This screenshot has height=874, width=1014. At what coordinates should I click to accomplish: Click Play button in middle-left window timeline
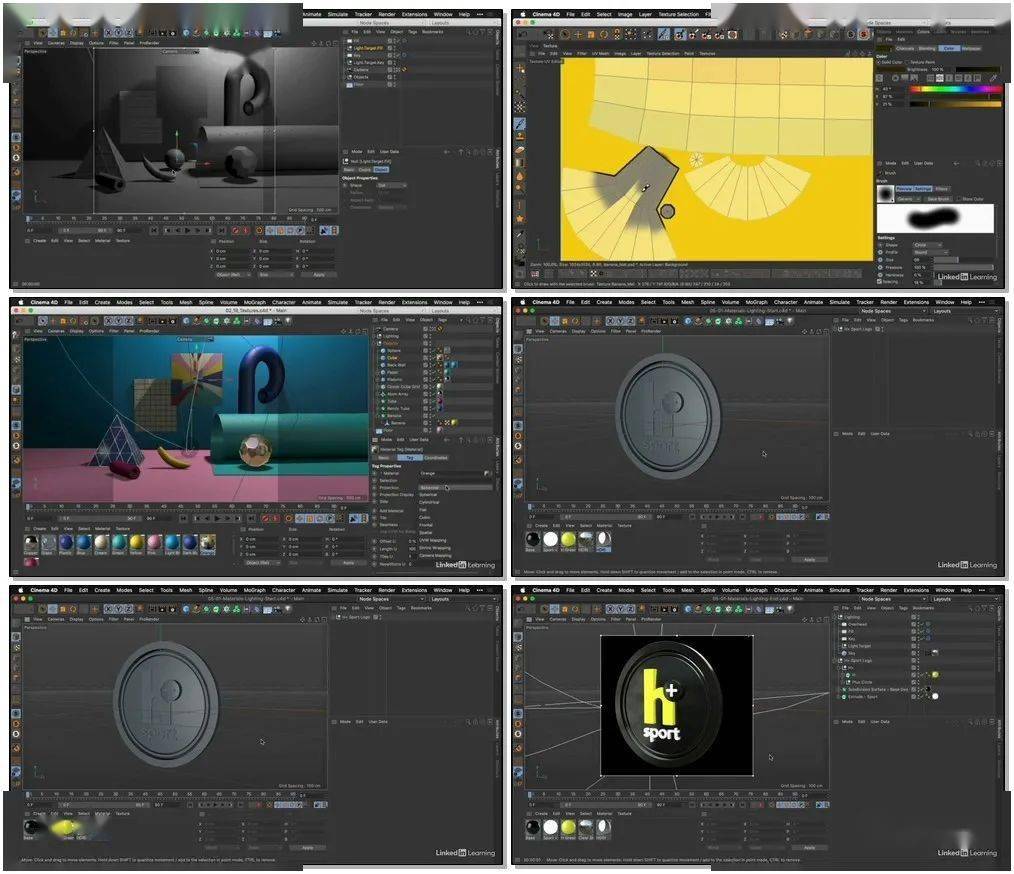(218, 518)
